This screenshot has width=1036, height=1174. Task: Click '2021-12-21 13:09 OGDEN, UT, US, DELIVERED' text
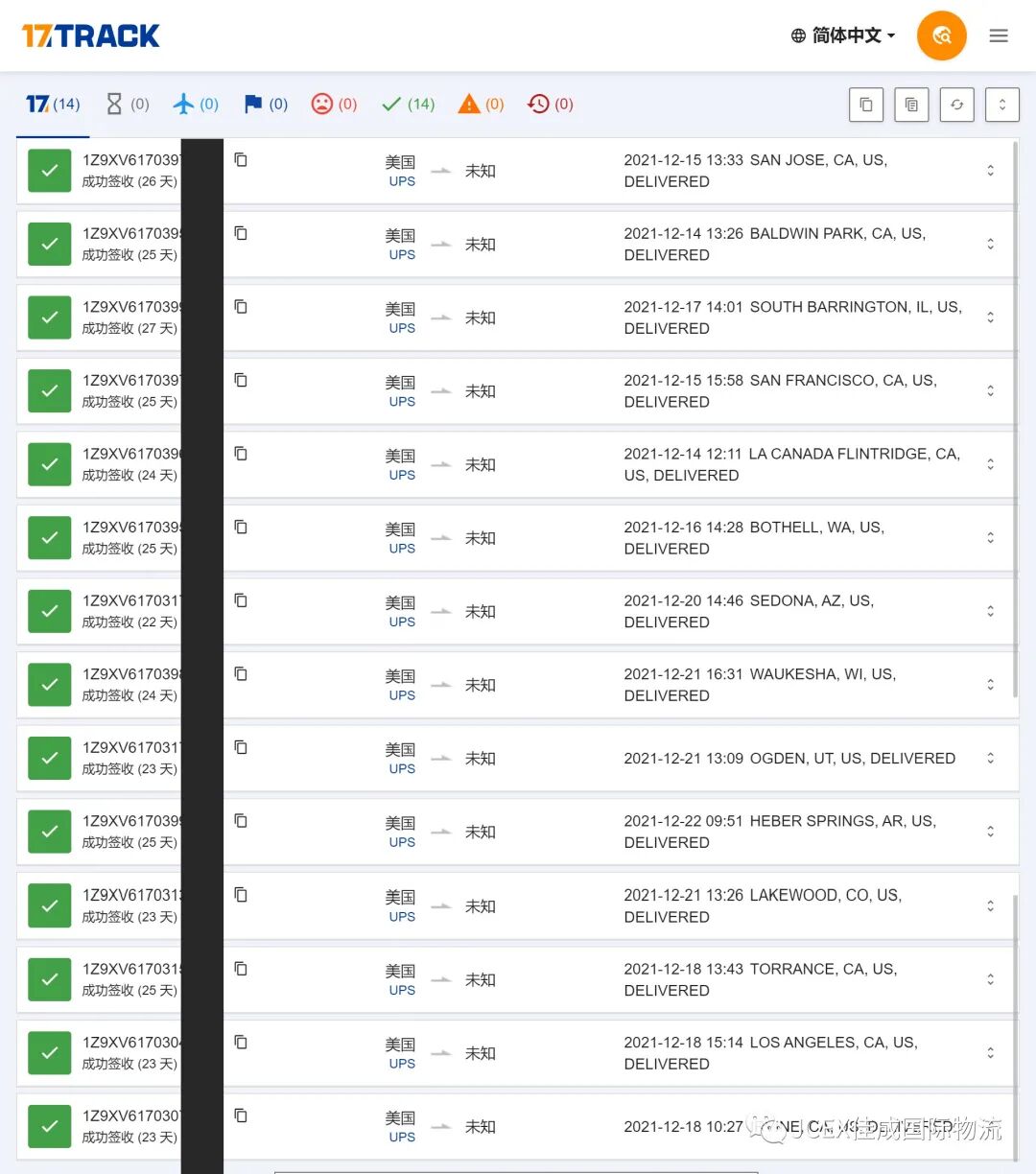click(x=789, y=758)
